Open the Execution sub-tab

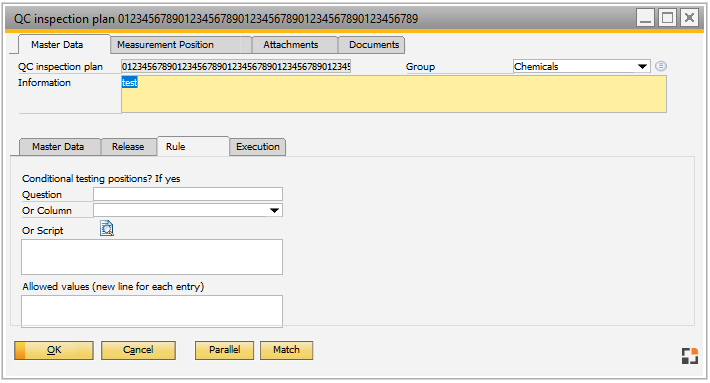(258, 147)
